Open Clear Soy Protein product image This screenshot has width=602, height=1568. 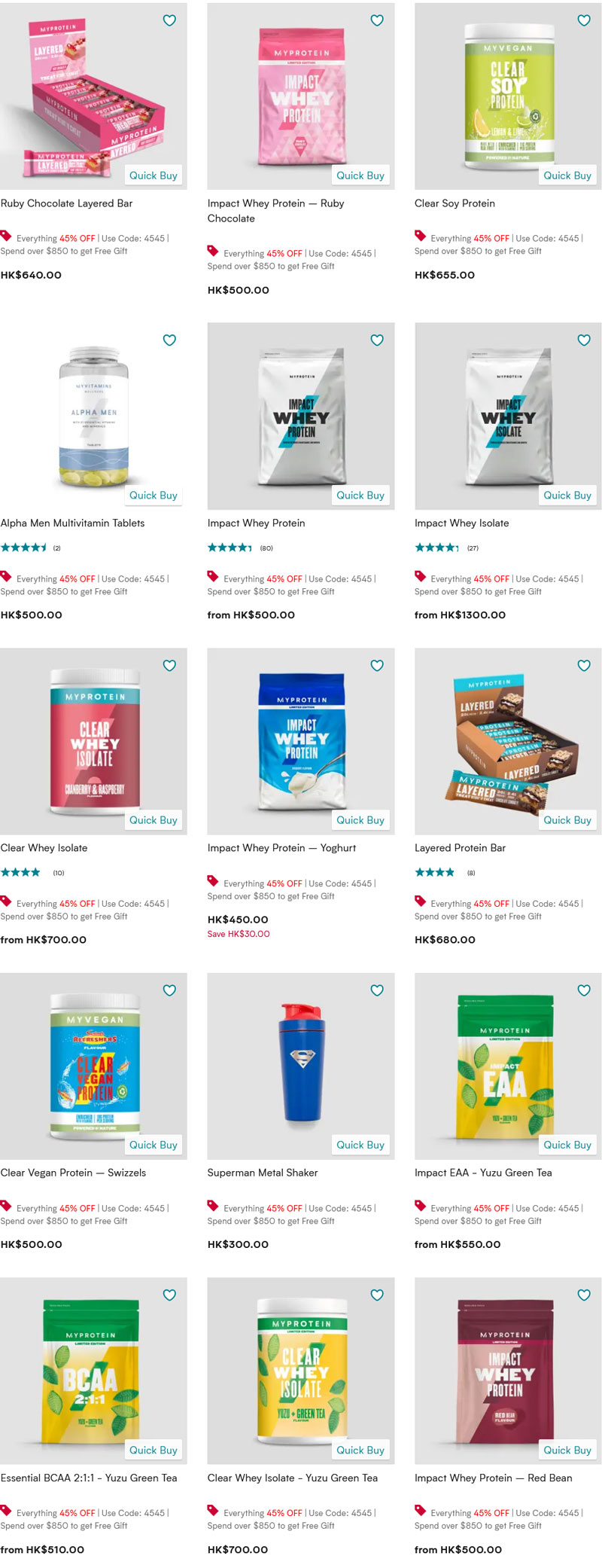508,96
